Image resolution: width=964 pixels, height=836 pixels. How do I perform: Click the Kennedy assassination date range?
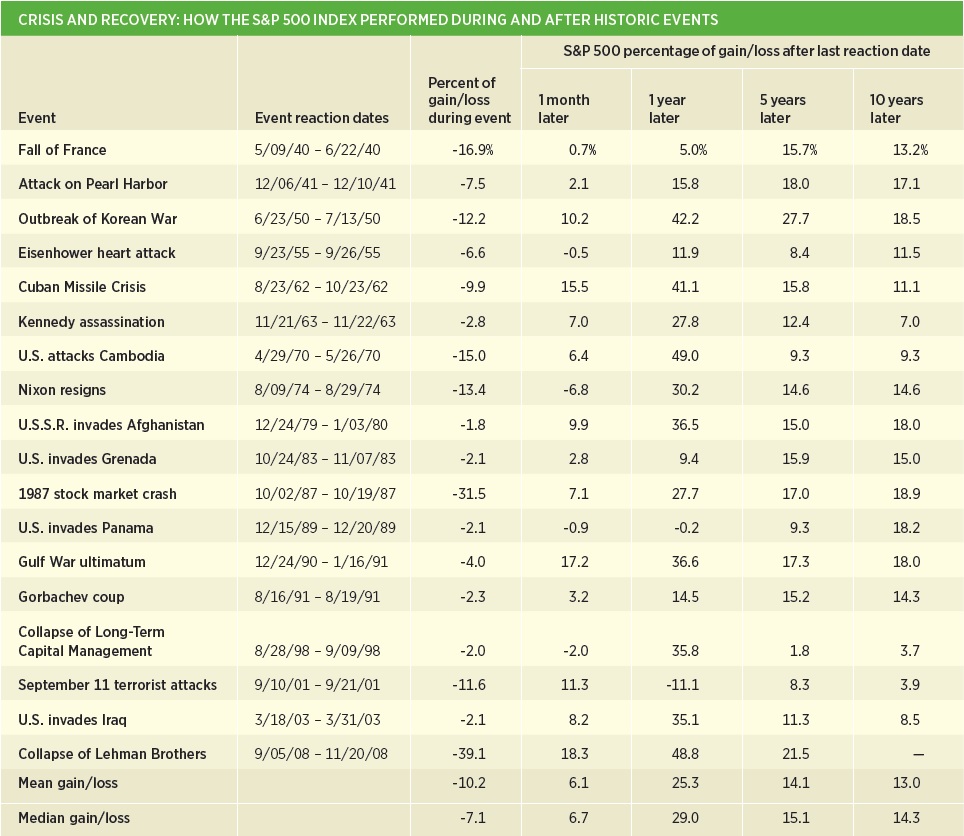(325, 321)
